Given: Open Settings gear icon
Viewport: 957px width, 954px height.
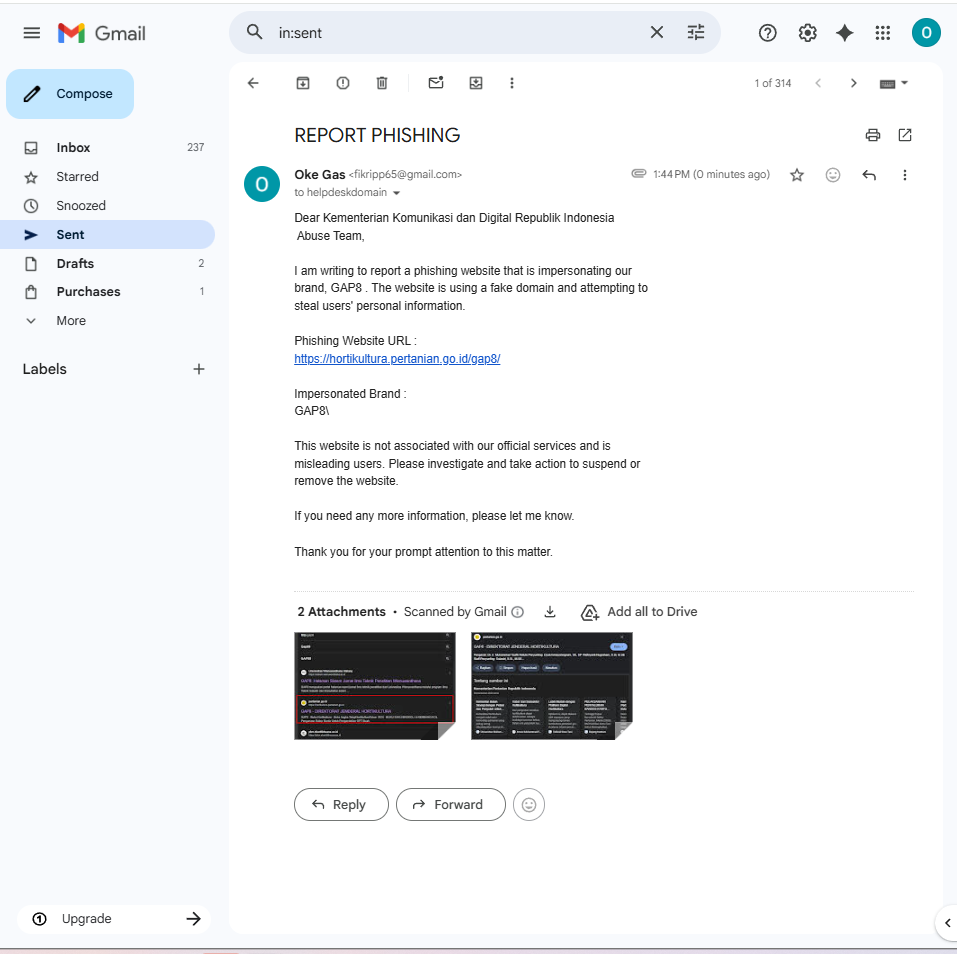Looking at the screenshot, I should (x=807, y=33).
